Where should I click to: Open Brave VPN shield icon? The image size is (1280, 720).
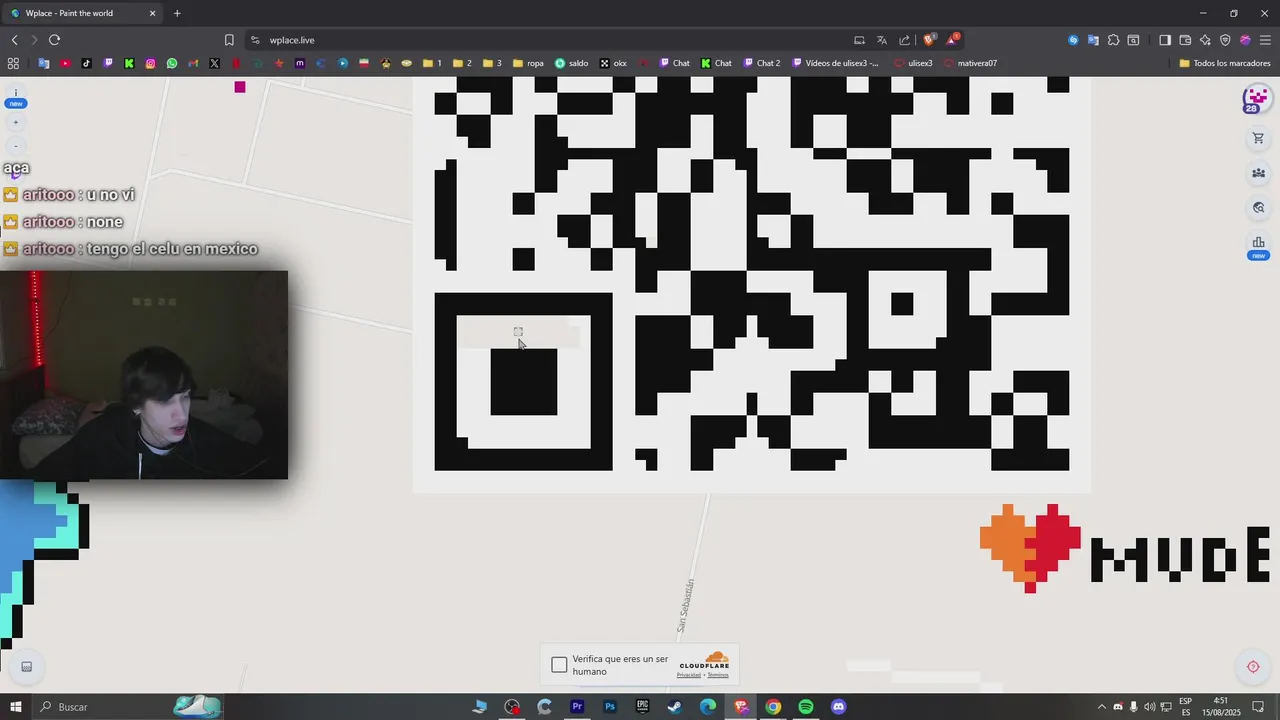[x=1225, y=40]
